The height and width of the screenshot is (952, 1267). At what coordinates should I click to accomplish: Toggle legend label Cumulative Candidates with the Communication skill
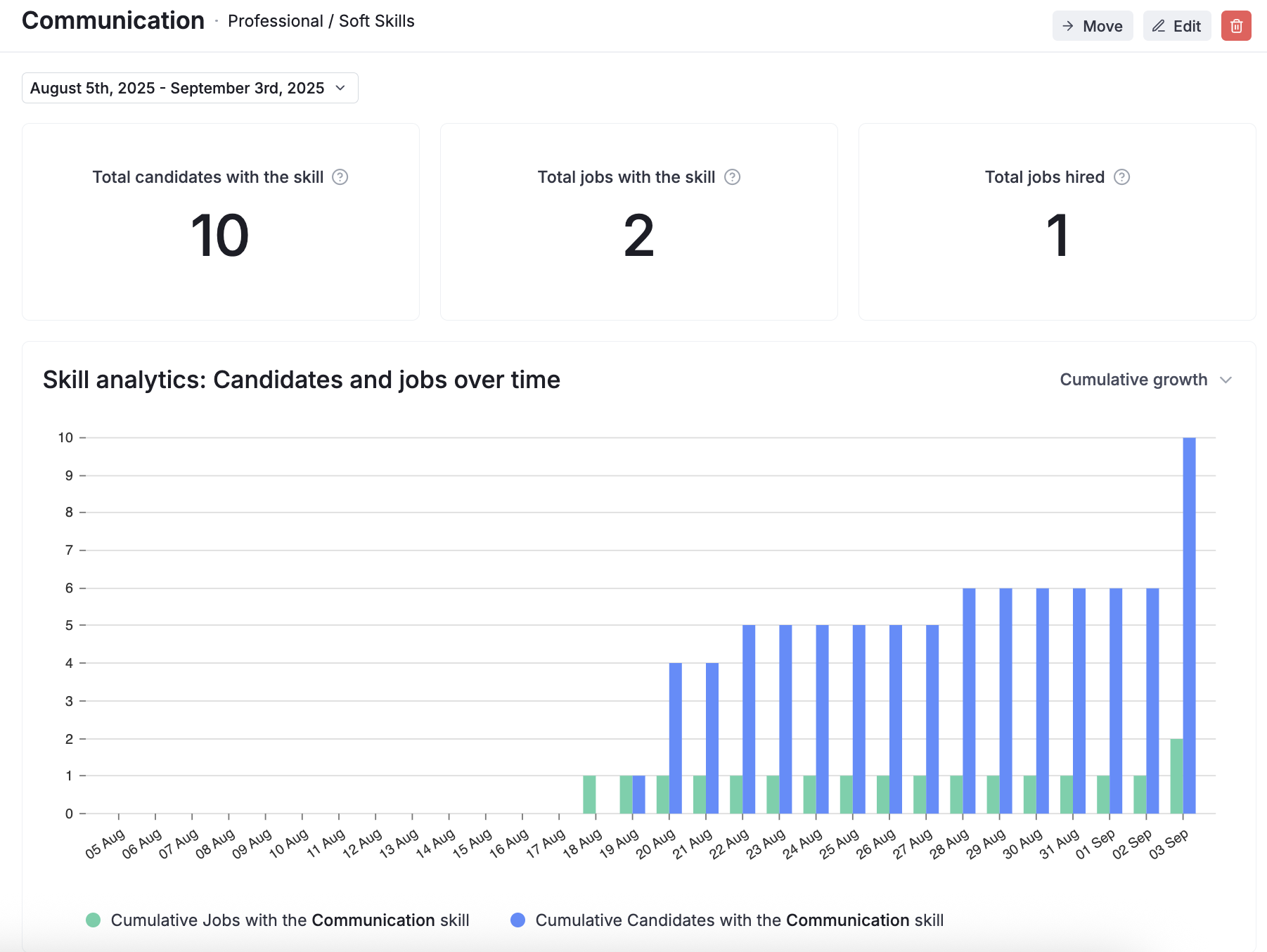click(x=739, y=920)
